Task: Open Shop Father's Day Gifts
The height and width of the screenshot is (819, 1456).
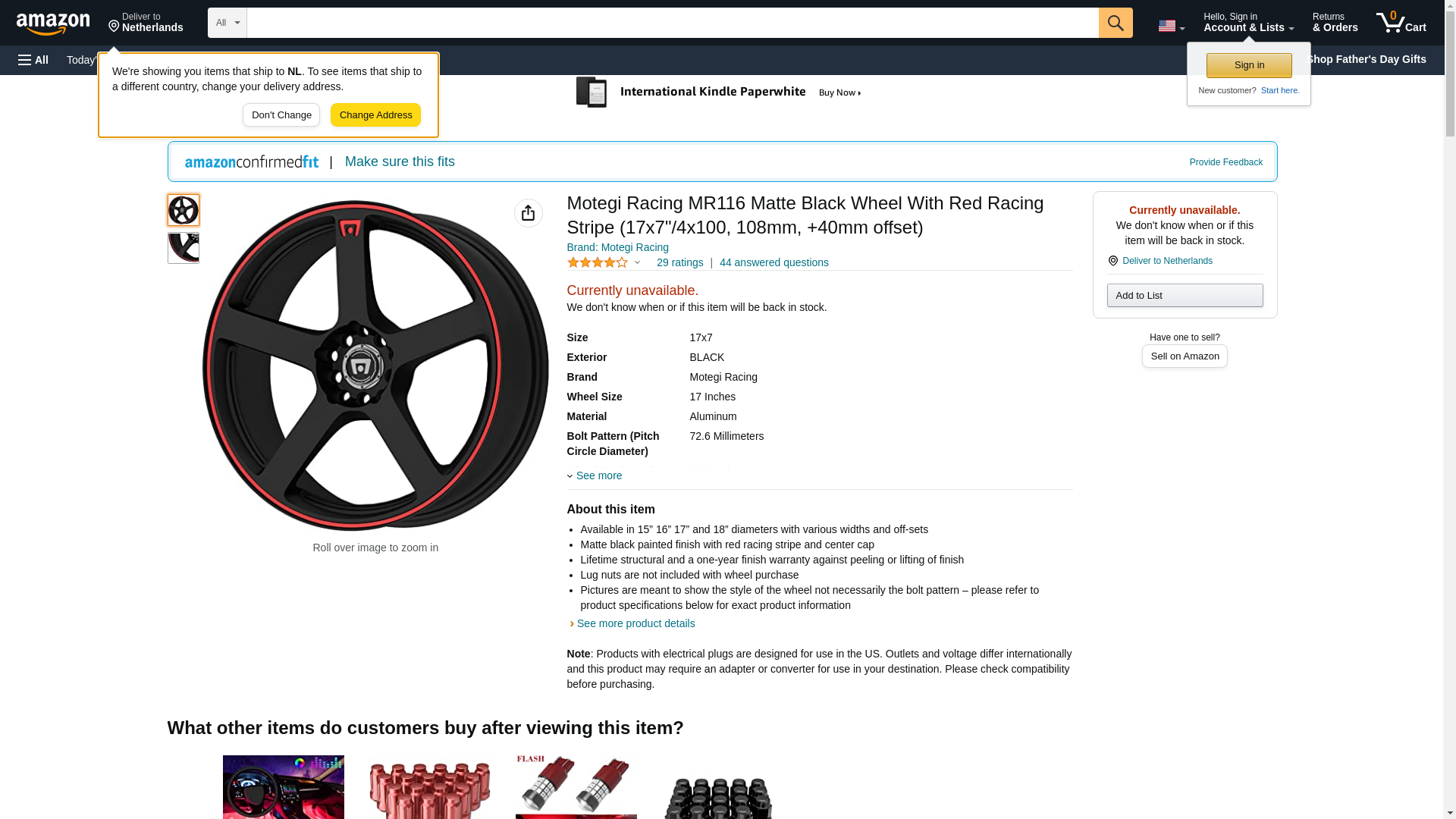Action: pyautogui.click(x=1366, y=59)
